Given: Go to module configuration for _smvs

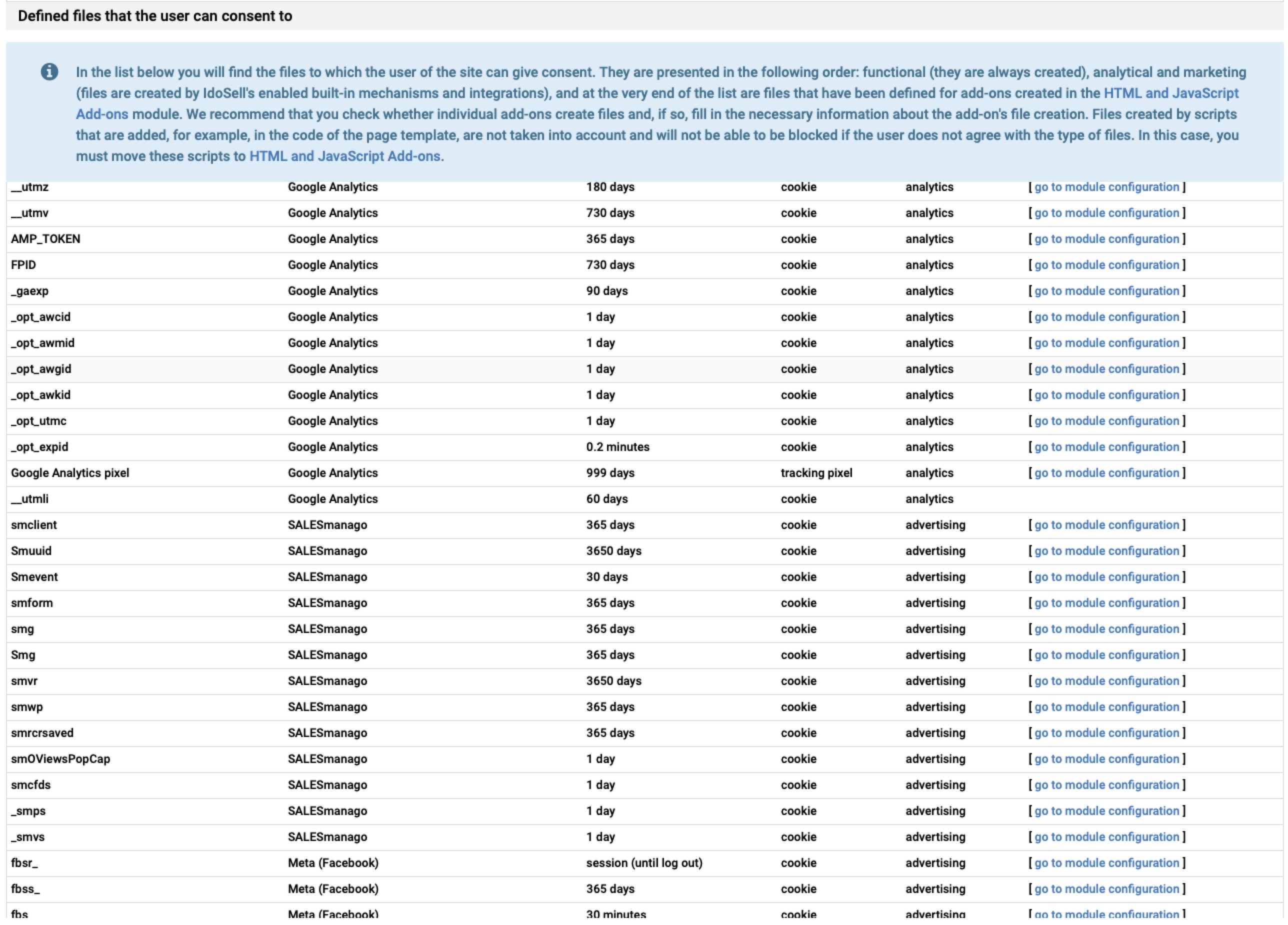Looking at the screenshot, I should (1106, 837).
